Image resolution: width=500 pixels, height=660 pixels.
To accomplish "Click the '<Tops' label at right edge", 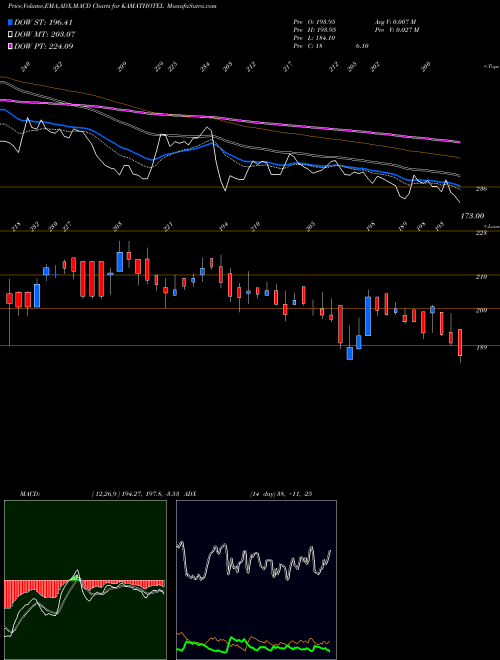I will pos(491,67).
